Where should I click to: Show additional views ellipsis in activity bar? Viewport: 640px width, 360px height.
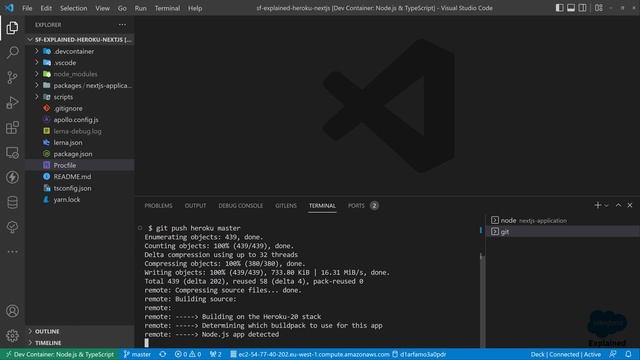point(12,252)
